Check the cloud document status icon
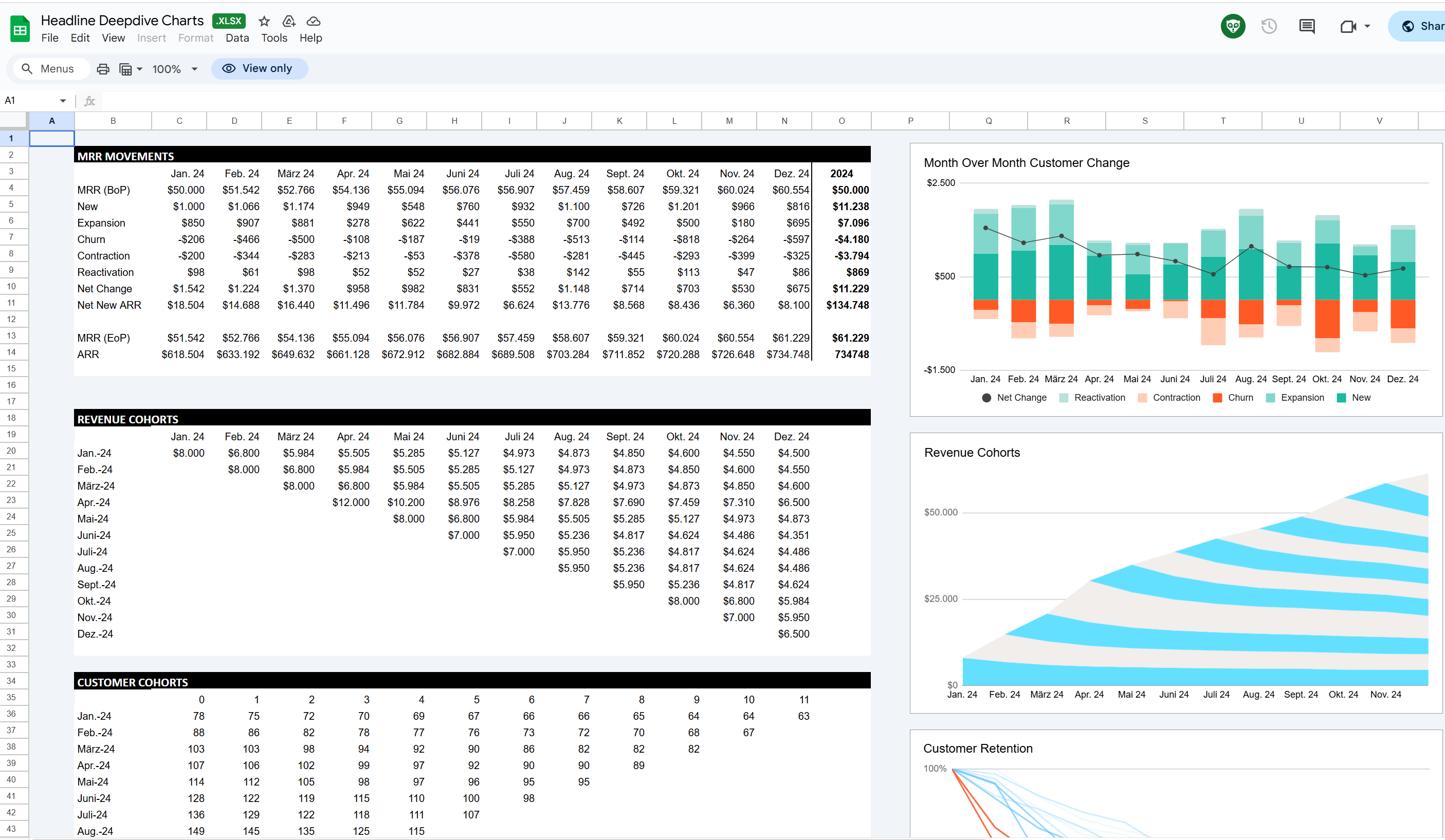This screenshot has width=1445, height=840. (x=314, y=21)
